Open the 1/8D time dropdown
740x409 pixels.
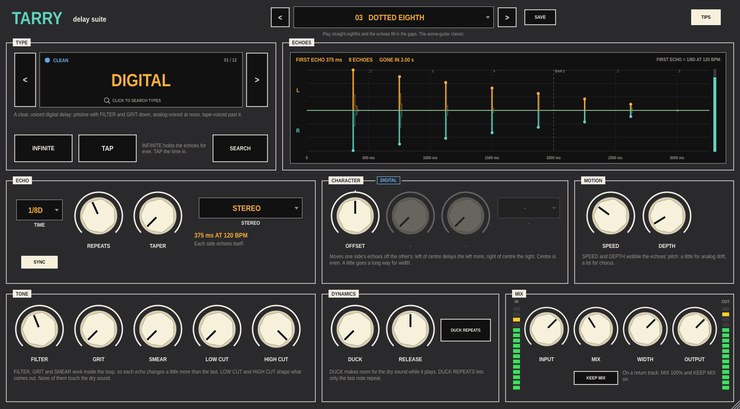pyautogui.click(x=39, y=210)
